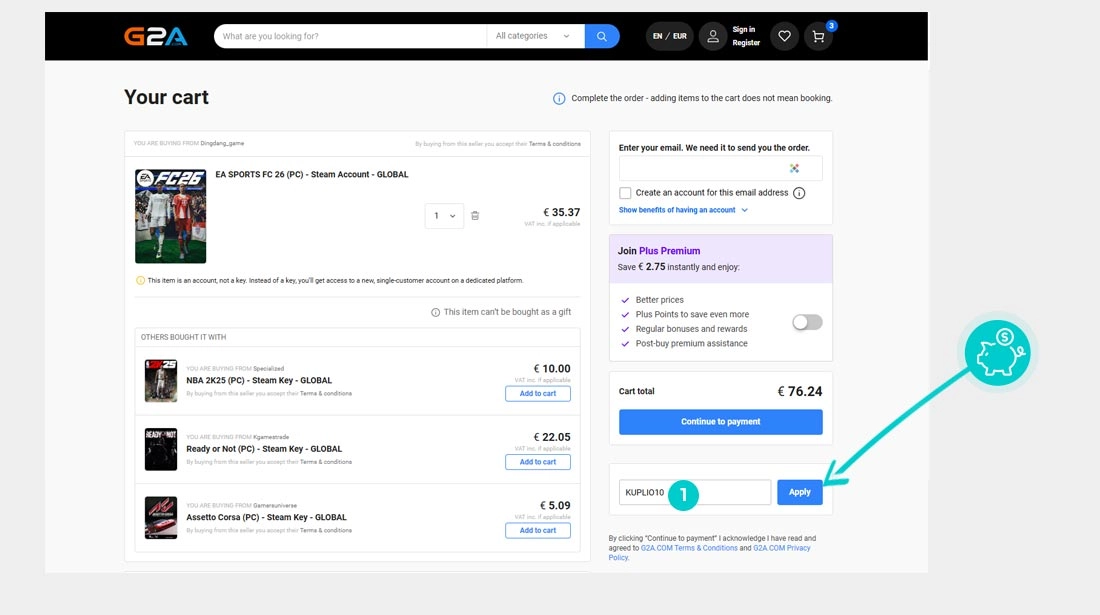Click info icon next to create account option

coord(799,193)
